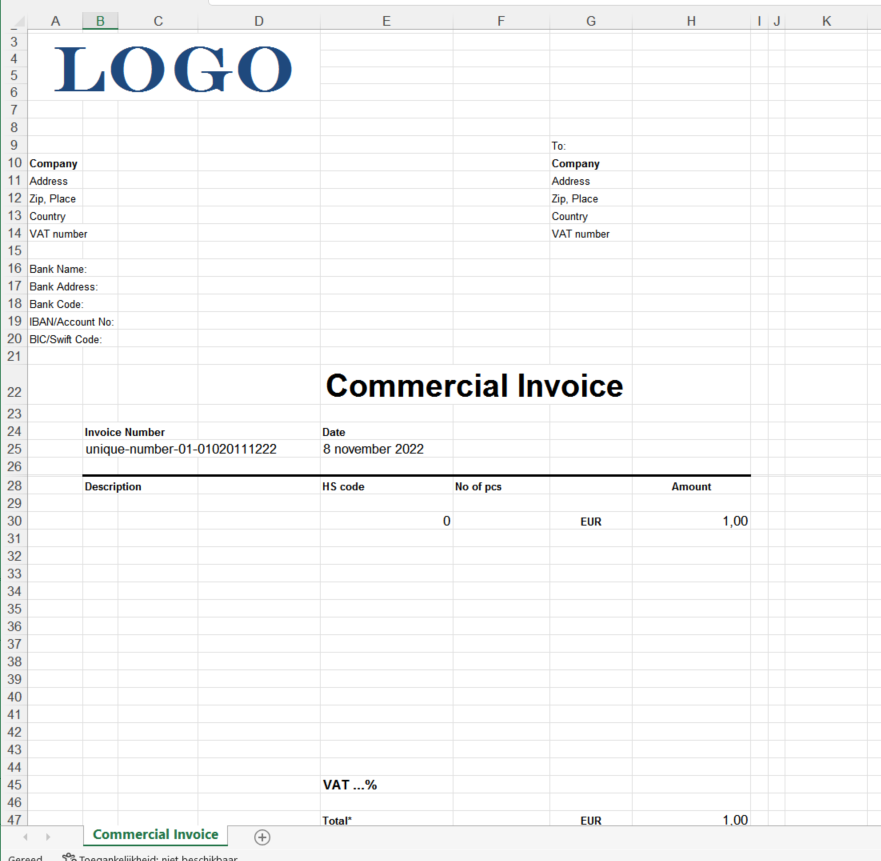Viewport: 881px width, 861px height.
Task: Click the previous sheet navigation arrow
Action: 22,837
